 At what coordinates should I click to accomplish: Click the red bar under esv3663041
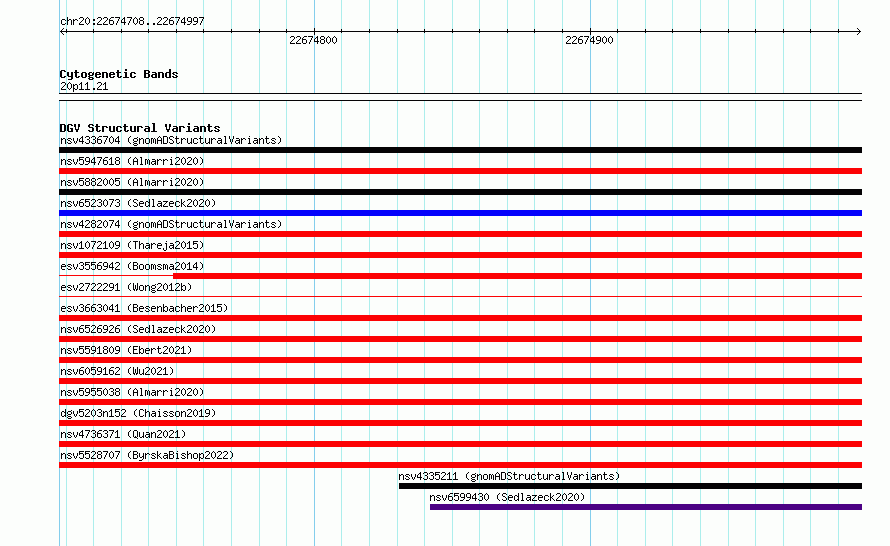(x=460, y=318)
